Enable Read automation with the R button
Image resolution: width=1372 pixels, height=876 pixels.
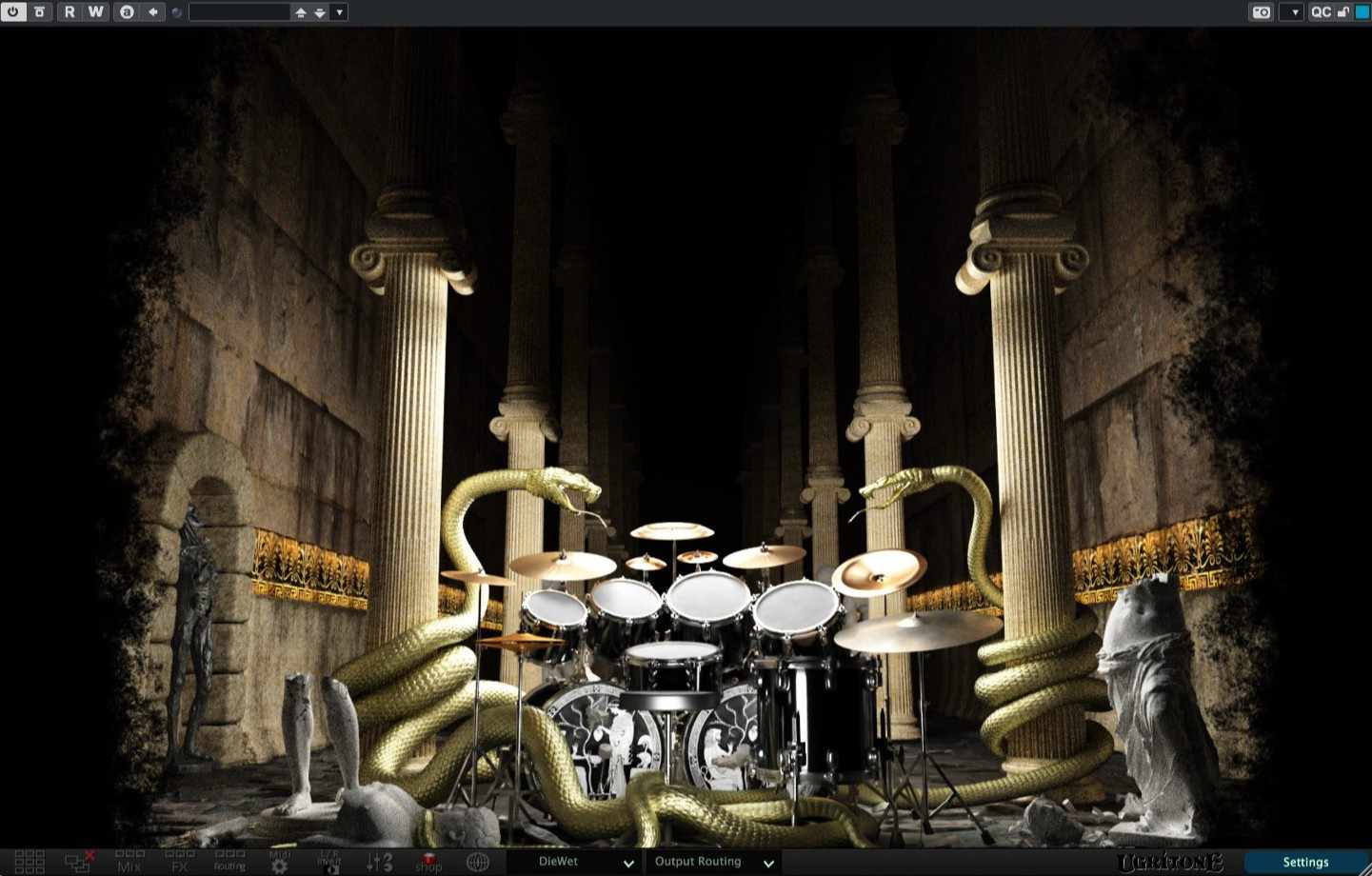(70, 12)
